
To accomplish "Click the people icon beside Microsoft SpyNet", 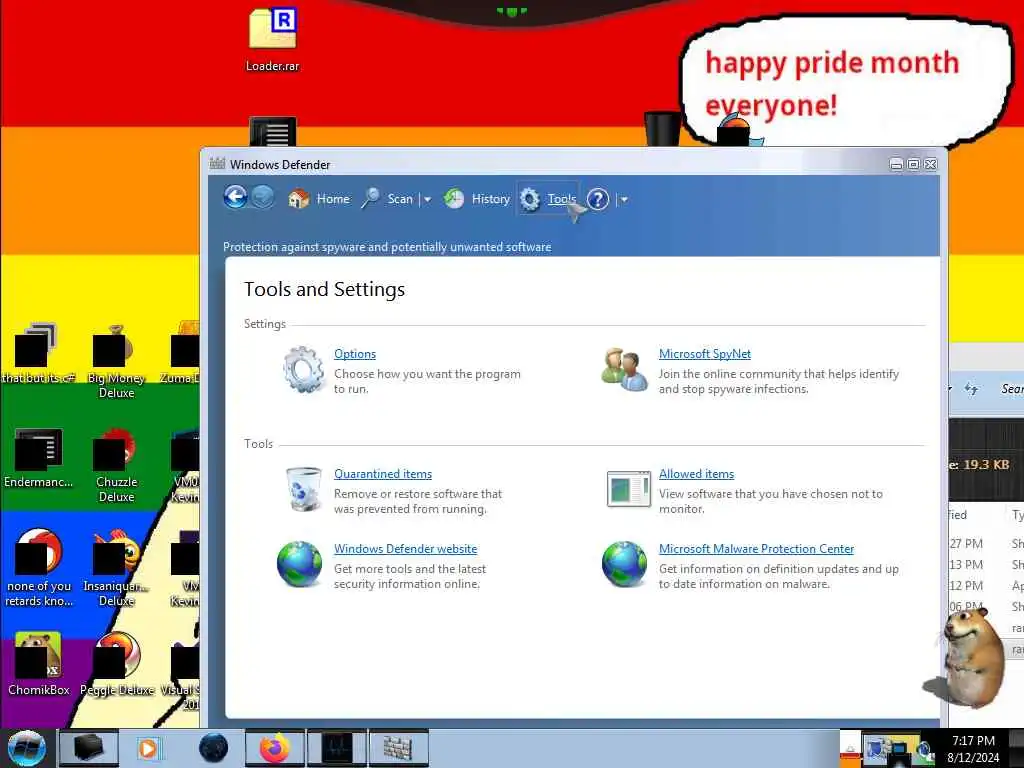I will (x=624, y=370).
